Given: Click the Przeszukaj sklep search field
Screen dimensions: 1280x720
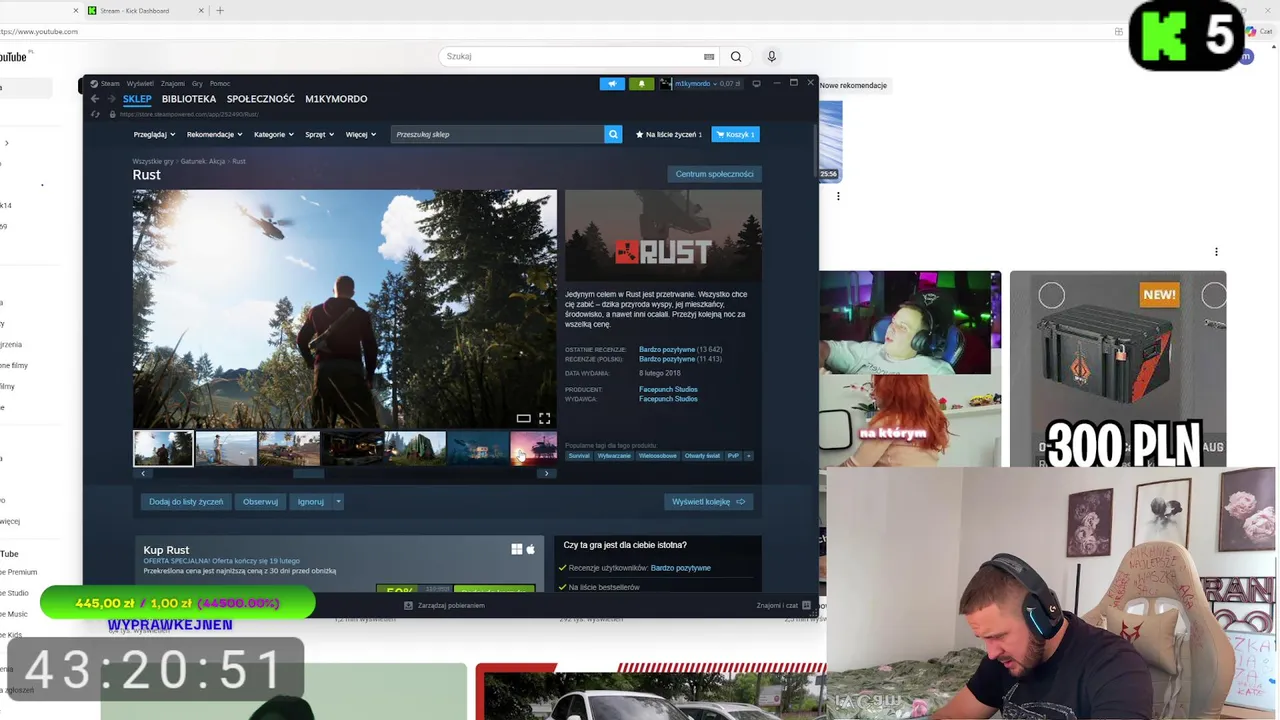Looking at the screenshot, I should coord(497,134).
